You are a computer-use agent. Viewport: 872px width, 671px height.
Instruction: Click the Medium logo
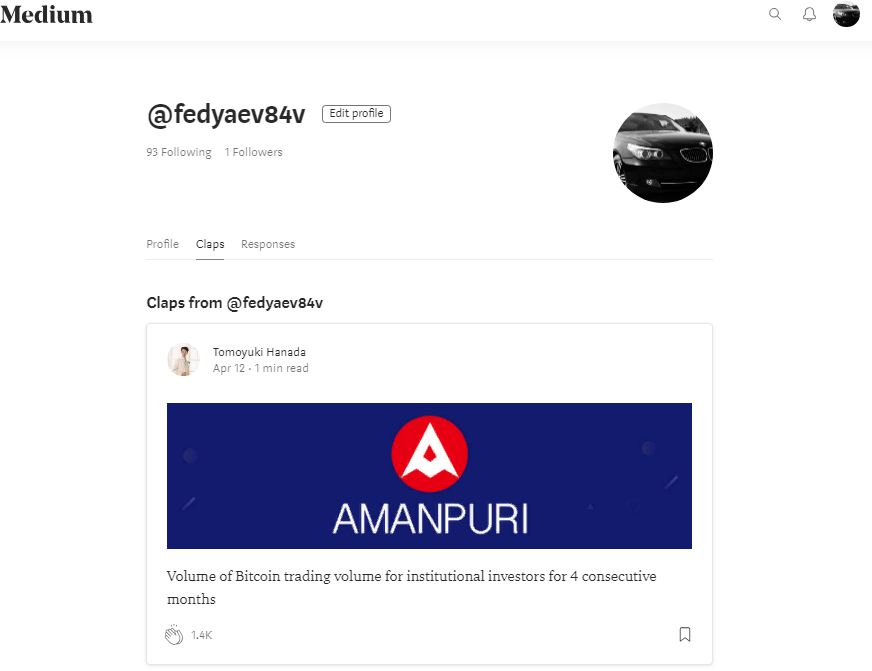(x=46, y=14)
